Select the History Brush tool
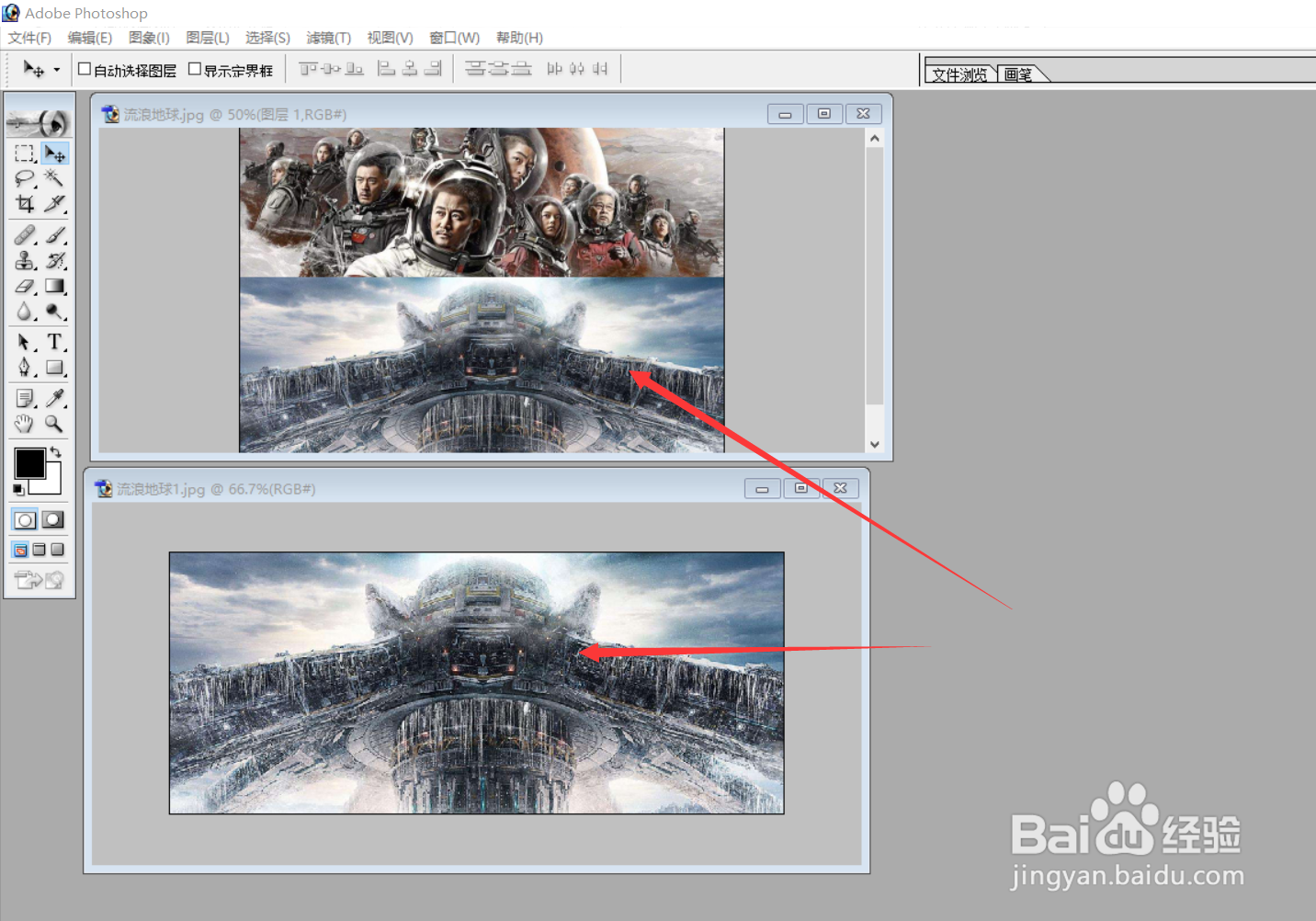 coord(54,261)
